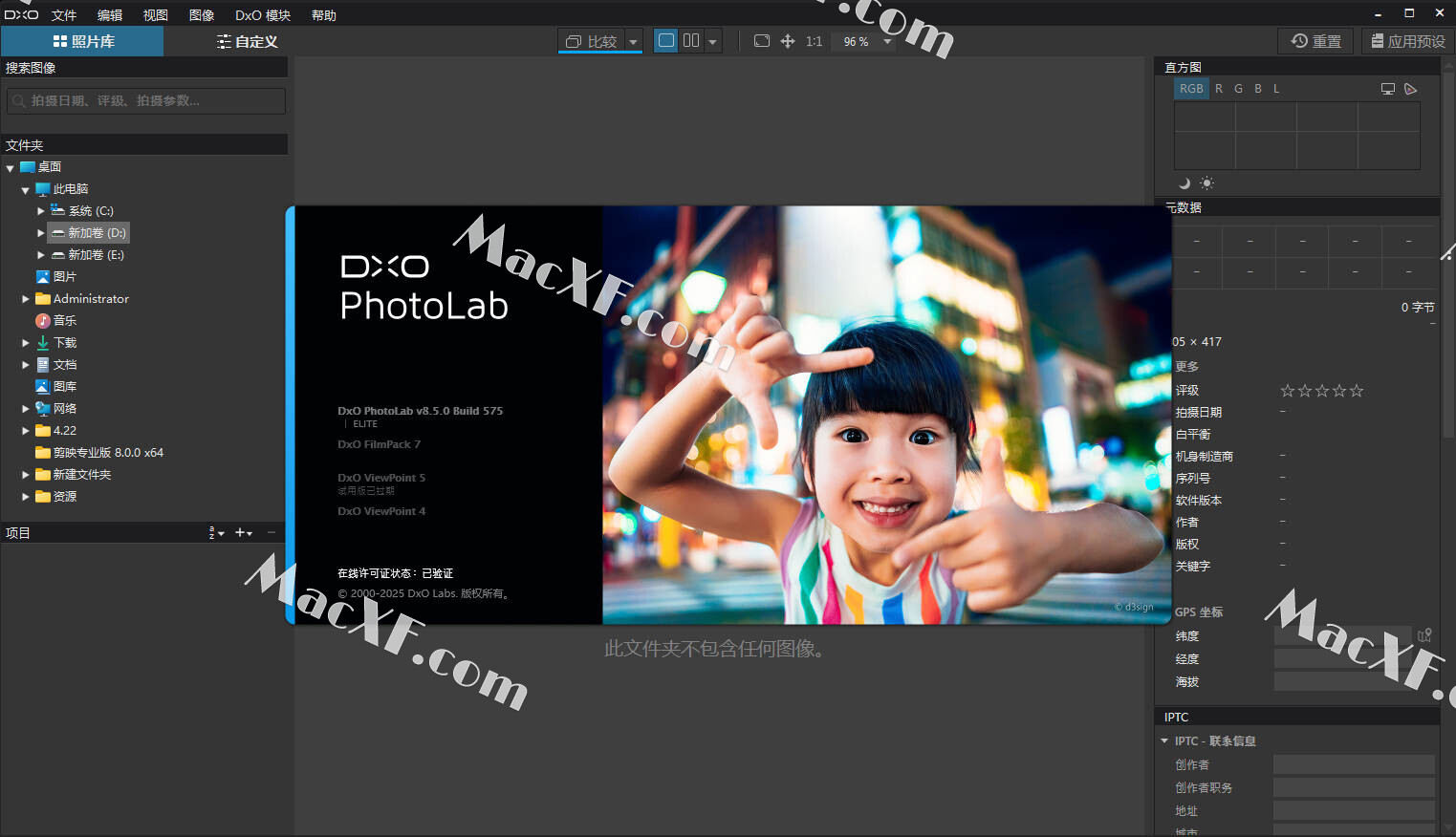Viewport: 1456px width, 837px height.
Task: Click the 更多 more metadata label
Action: point(1186,366)
